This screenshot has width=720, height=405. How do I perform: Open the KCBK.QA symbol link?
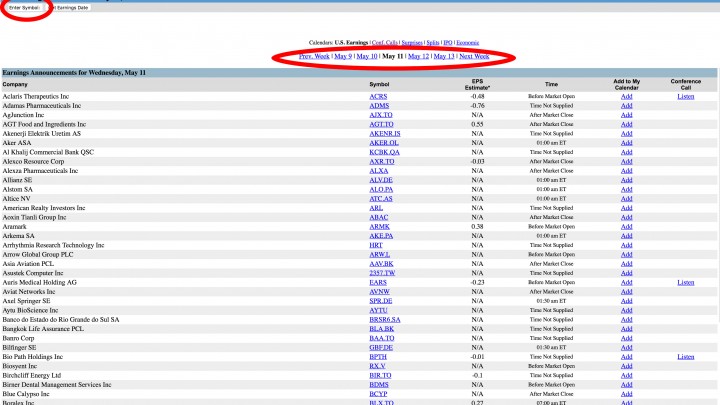(384, 152)
